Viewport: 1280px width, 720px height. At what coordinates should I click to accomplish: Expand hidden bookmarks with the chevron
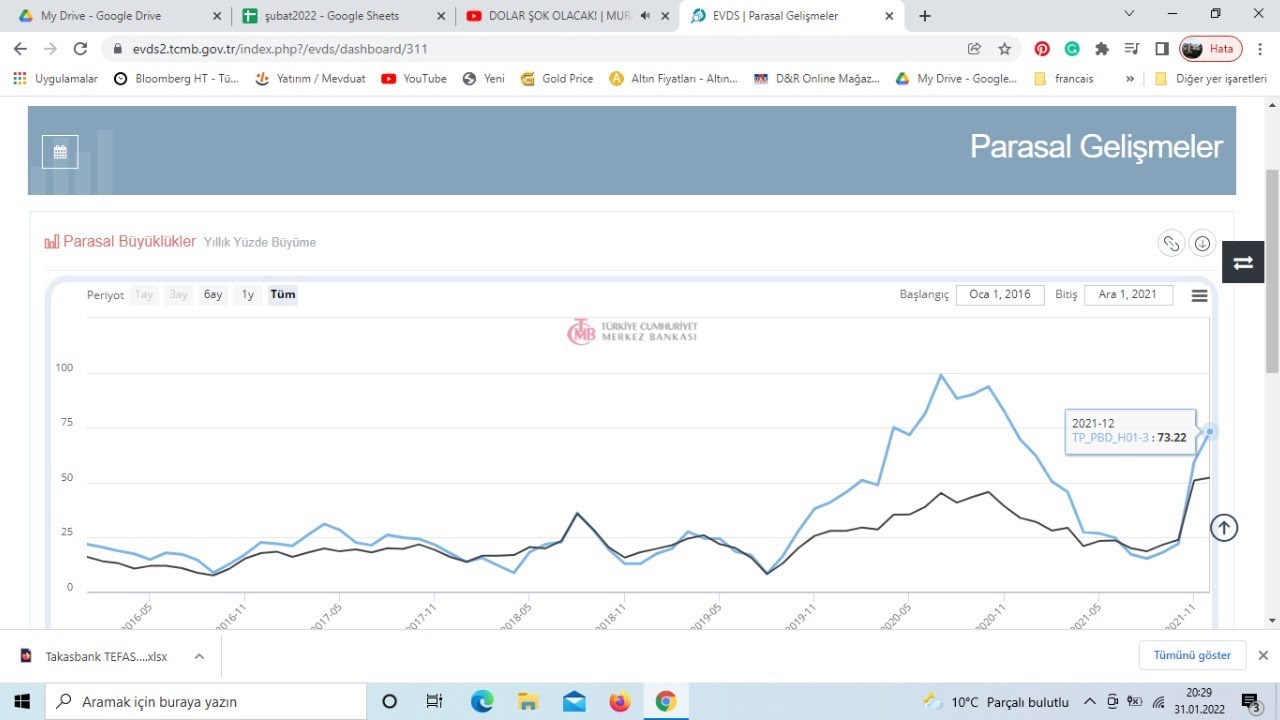[x=1130, y=78]
